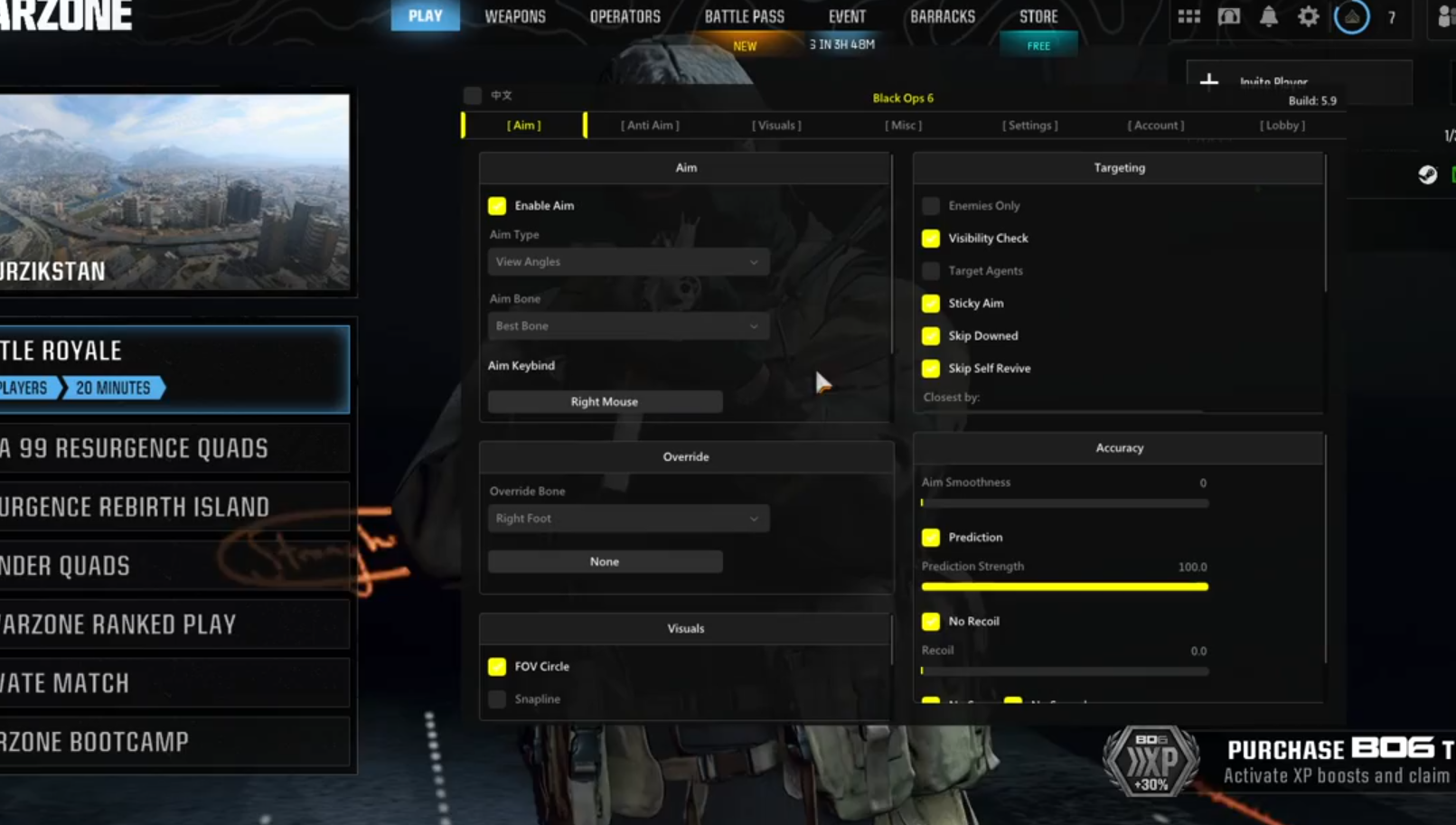Select Warzone Ranked Play mode
Image resolution: width=1456 pixels, height=825 pixels.
coord(174,625)
